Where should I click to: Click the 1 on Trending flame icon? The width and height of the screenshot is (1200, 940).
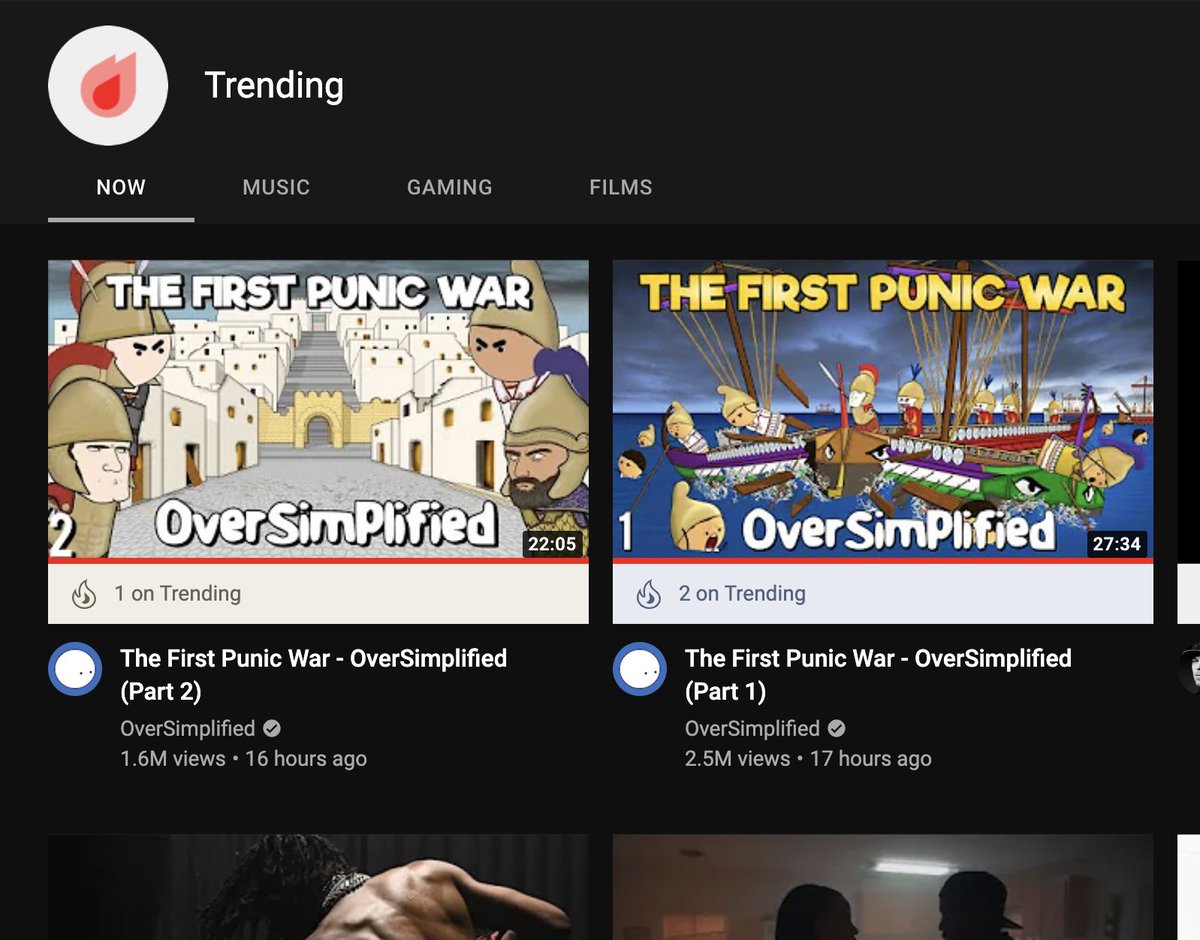coord(84,594)
